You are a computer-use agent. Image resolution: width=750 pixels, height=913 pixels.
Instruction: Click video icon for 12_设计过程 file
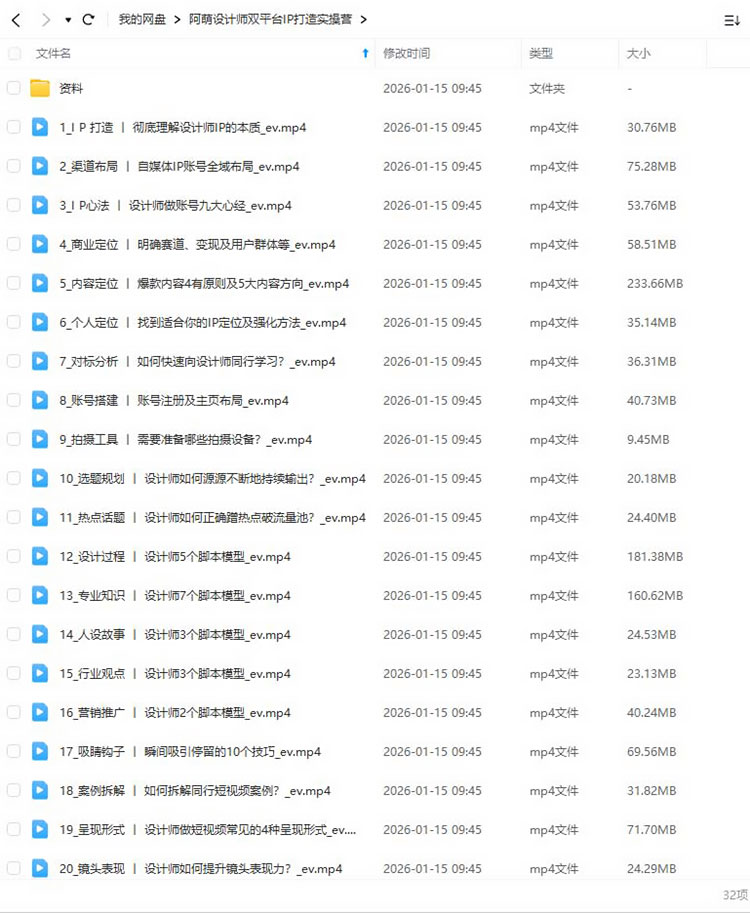point(40,556)
